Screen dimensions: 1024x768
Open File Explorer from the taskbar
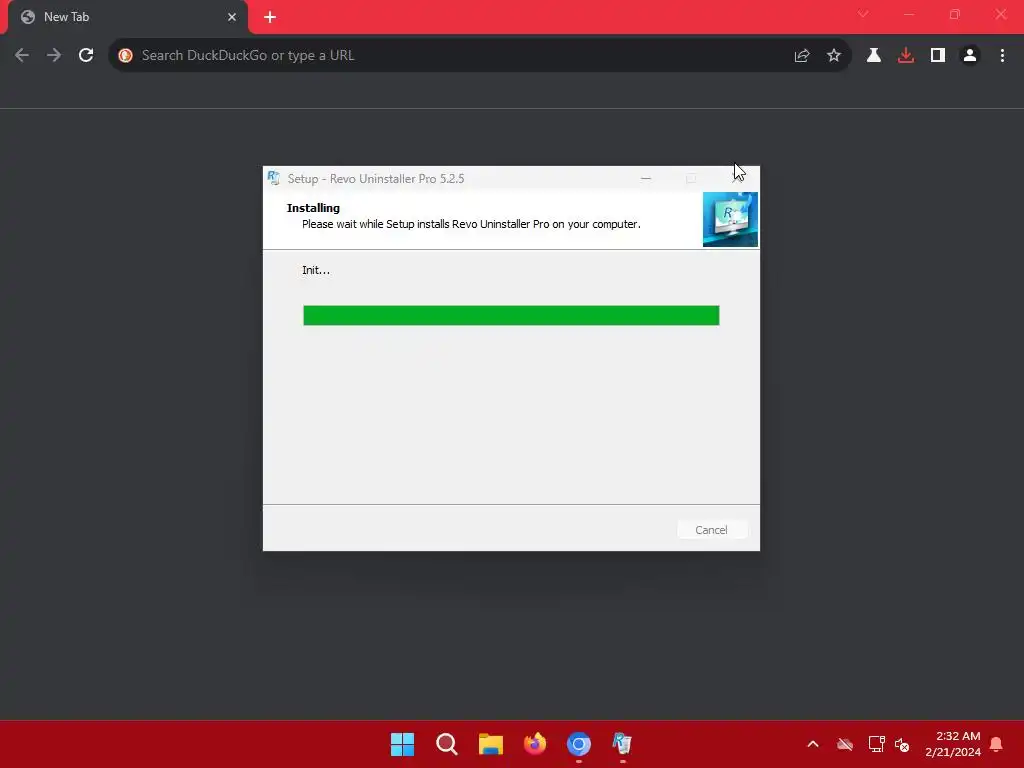click(x=490, y=744)
